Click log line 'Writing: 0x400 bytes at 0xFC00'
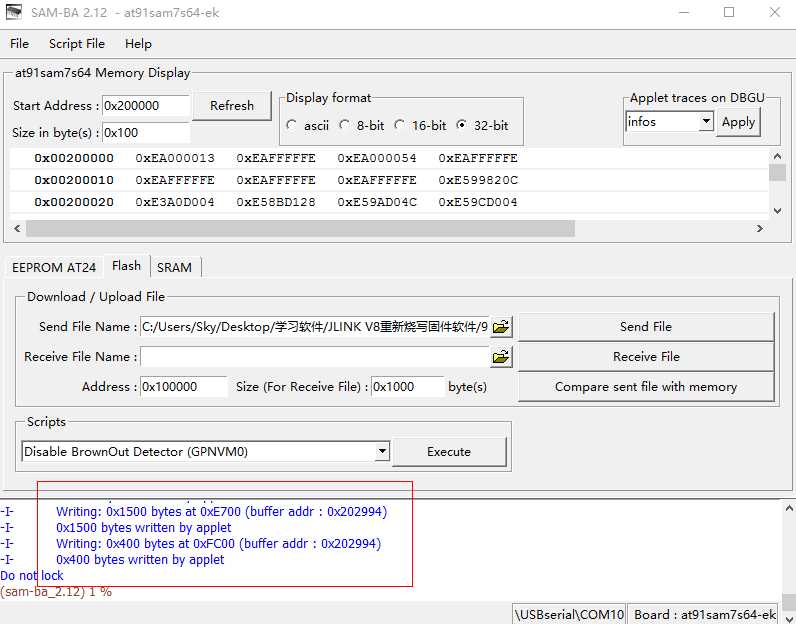The height and width of the screenshot is (624, 796). (x=218, y=543)
